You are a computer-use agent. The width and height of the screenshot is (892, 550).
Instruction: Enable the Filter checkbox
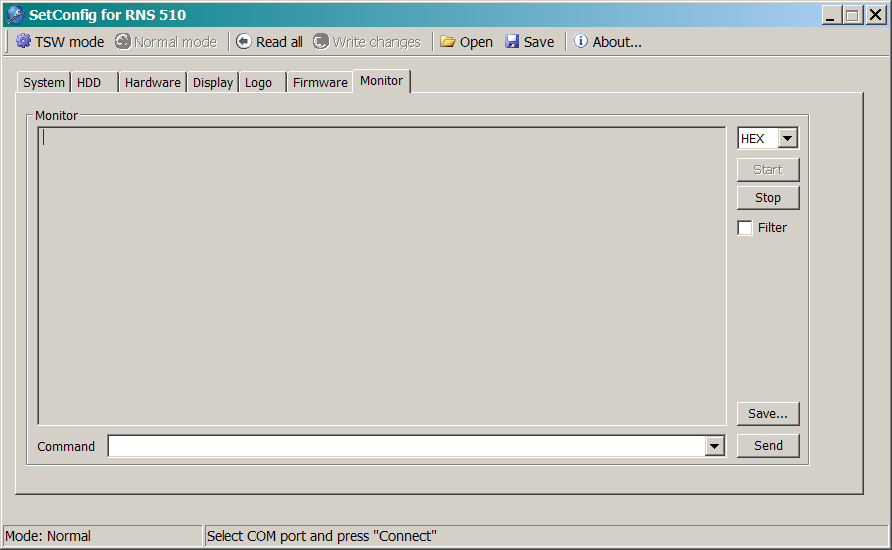(745, 228)
